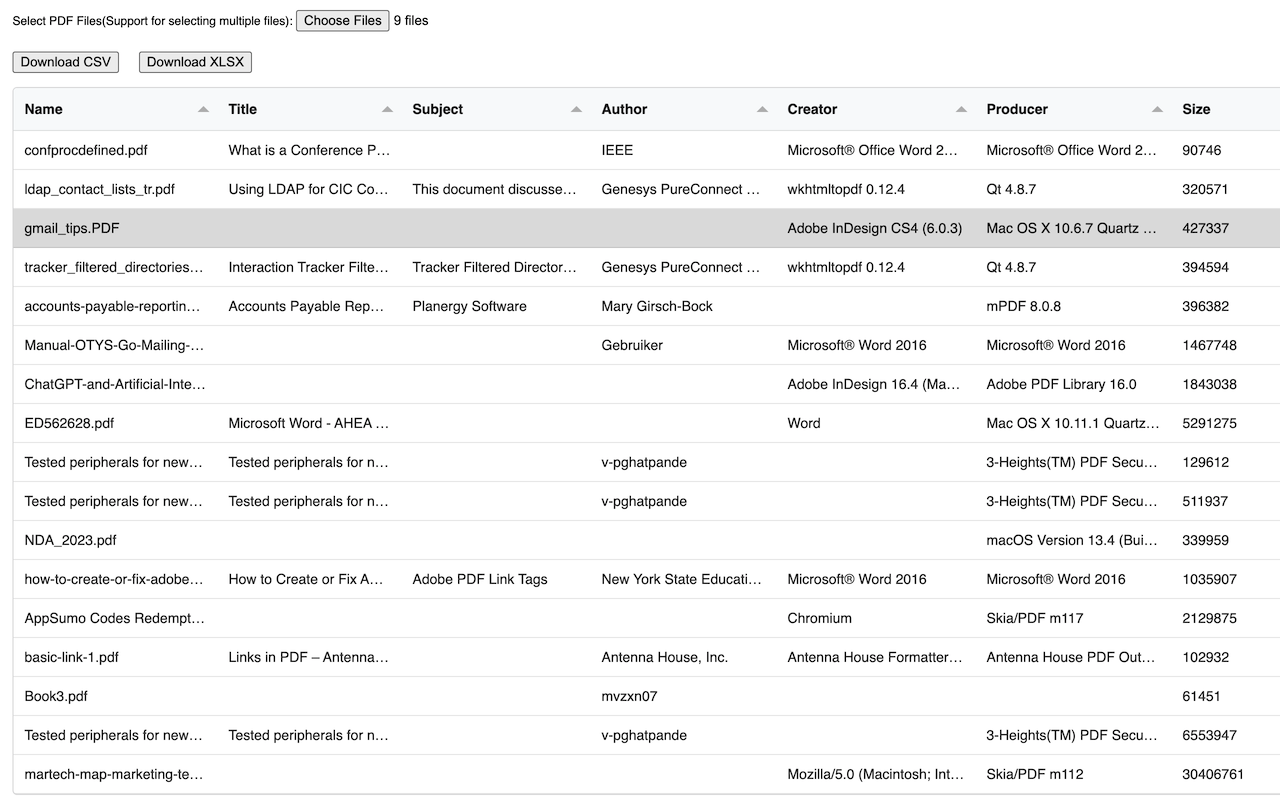Viewport: 1280px width, 800px height.
Task: Select the size value 427337
Action: pos(1206,228)
